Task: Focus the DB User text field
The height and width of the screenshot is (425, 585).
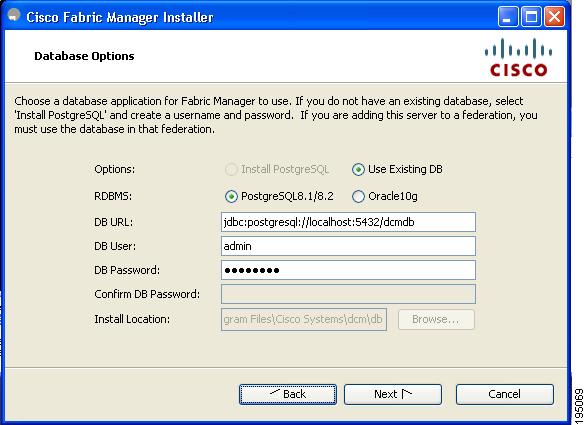Action: click(x=348, y=246)
